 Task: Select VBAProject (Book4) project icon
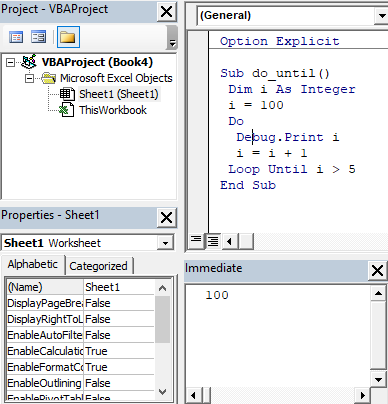[x=29, y=61]
